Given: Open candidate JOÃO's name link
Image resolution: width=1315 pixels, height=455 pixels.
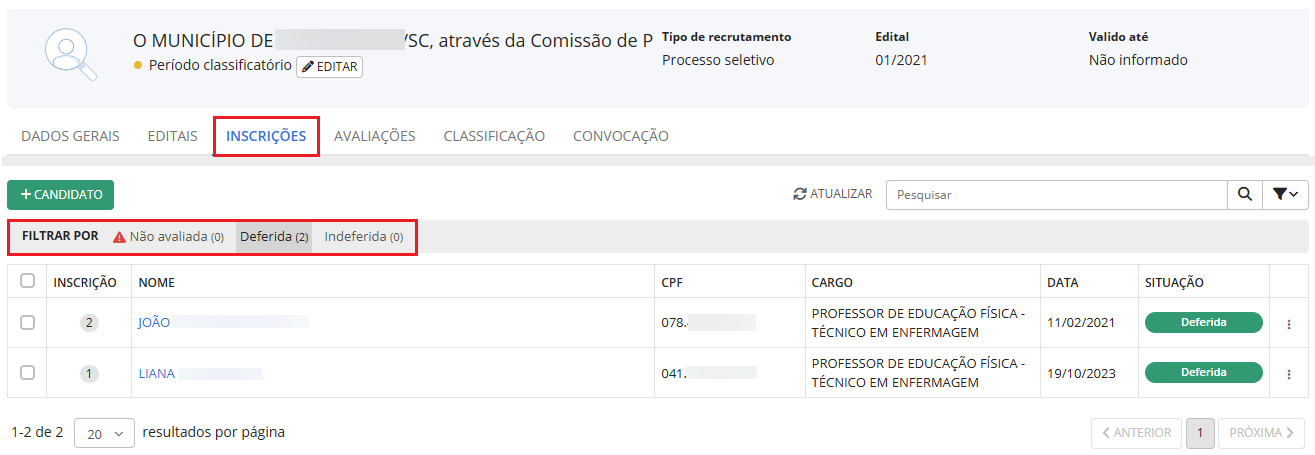Looking at the screenshot, I should (x=154, y=322).
